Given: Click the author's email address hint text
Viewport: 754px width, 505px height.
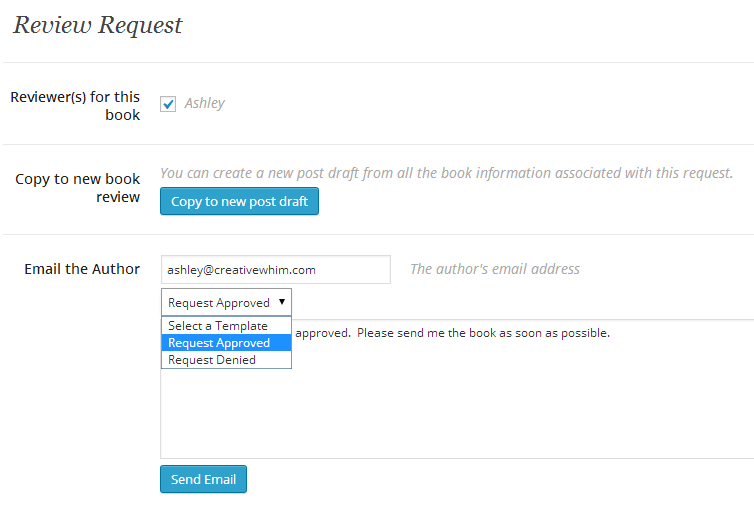Looking at the screenshot, I should [x=494, y=269].
